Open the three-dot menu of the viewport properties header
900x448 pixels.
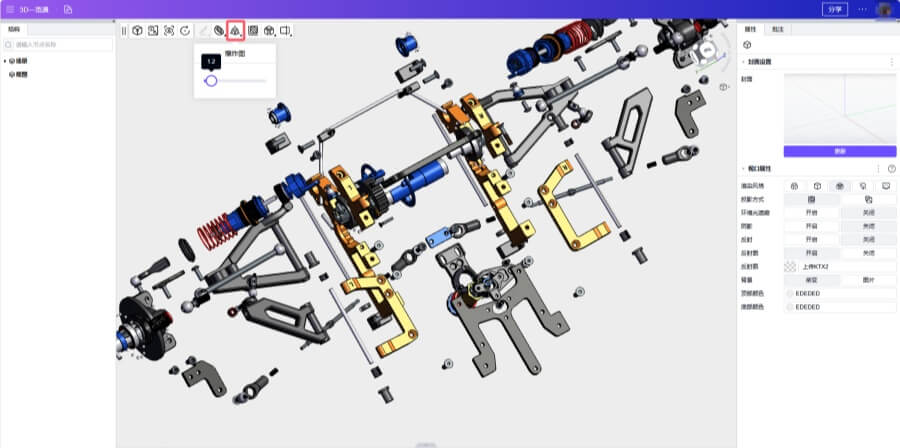(x=878, y=169)
